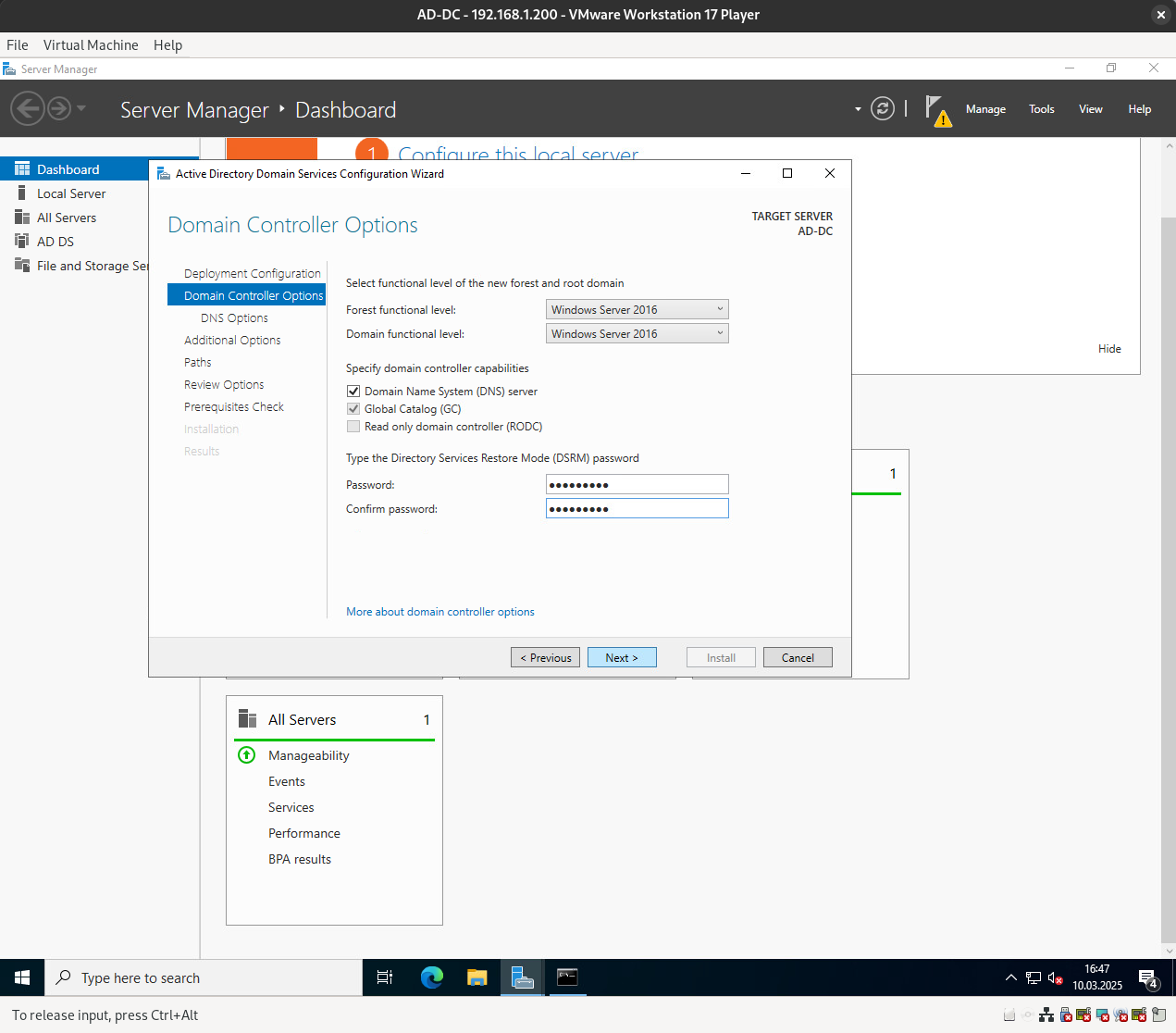The height and width of the screenshot is (1033, 1176).
Task: Open More about domain controller options link
Action: point(440,612)
